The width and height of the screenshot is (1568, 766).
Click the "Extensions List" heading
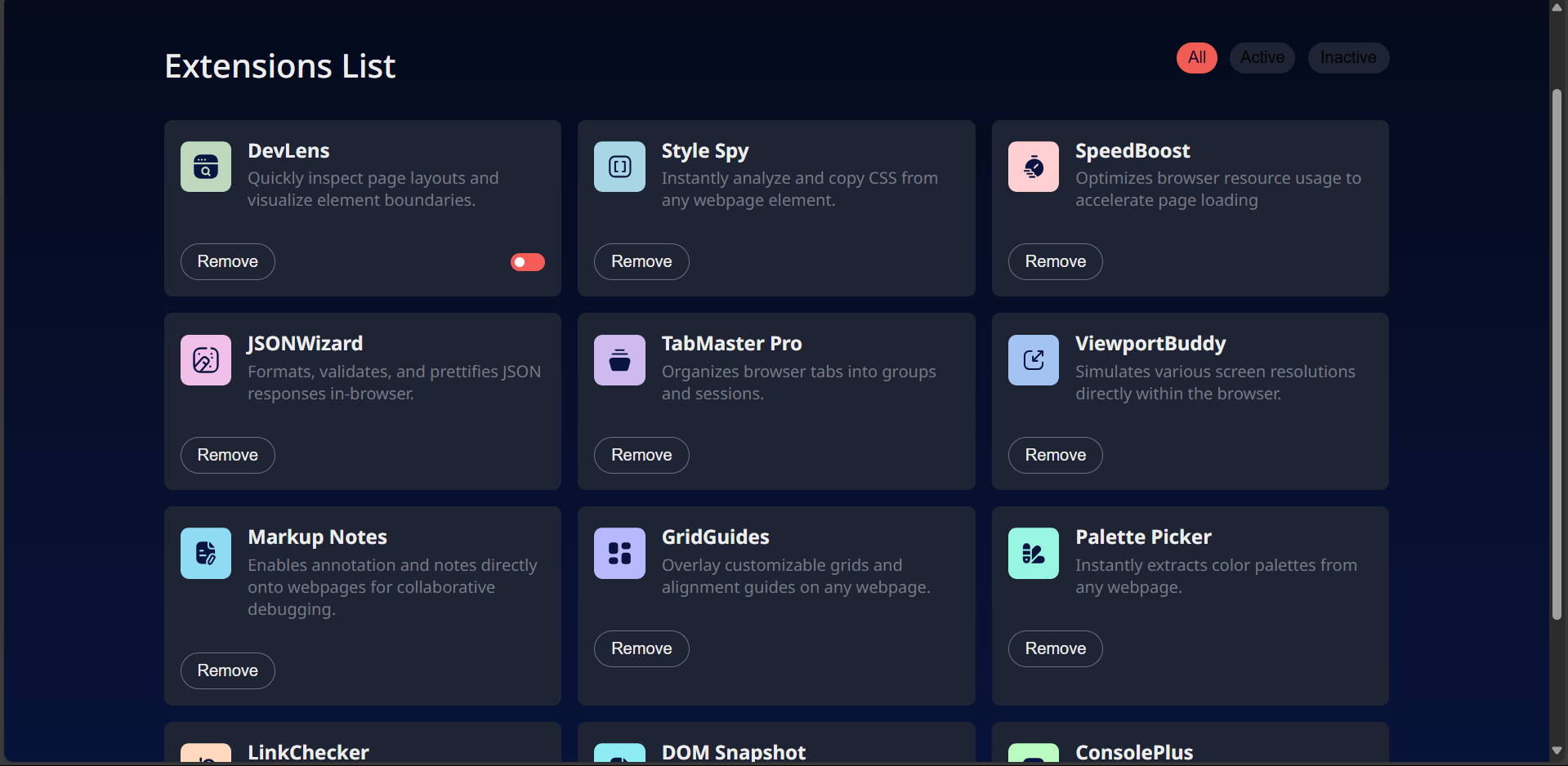(x=280, y=66)
